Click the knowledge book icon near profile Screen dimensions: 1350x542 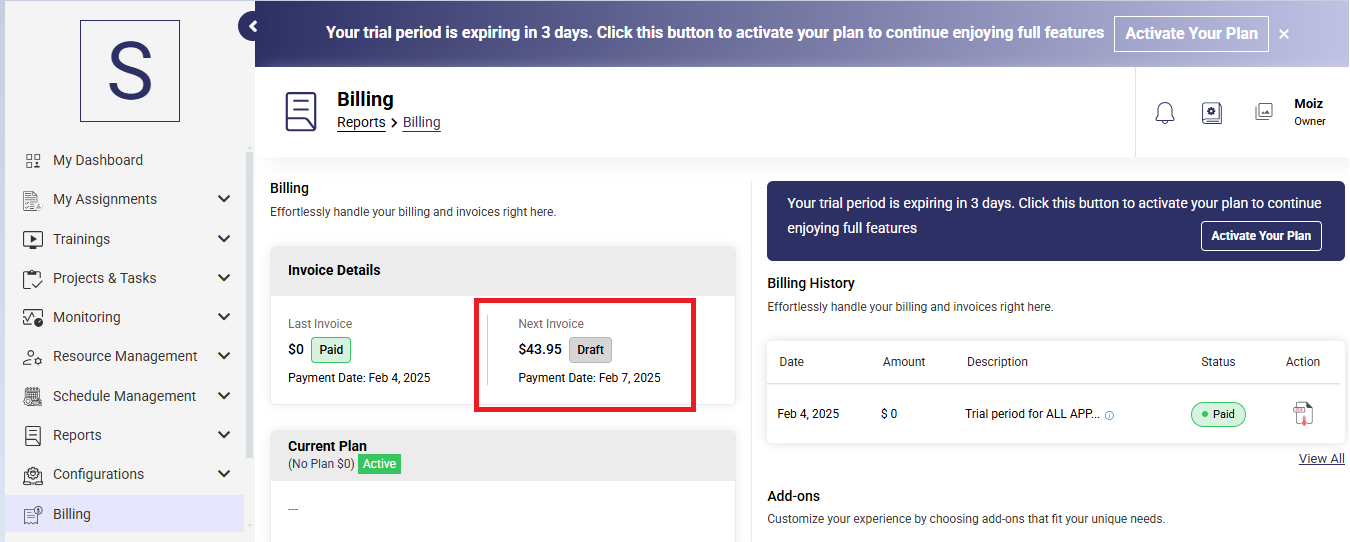click(x=1212, y=113)
